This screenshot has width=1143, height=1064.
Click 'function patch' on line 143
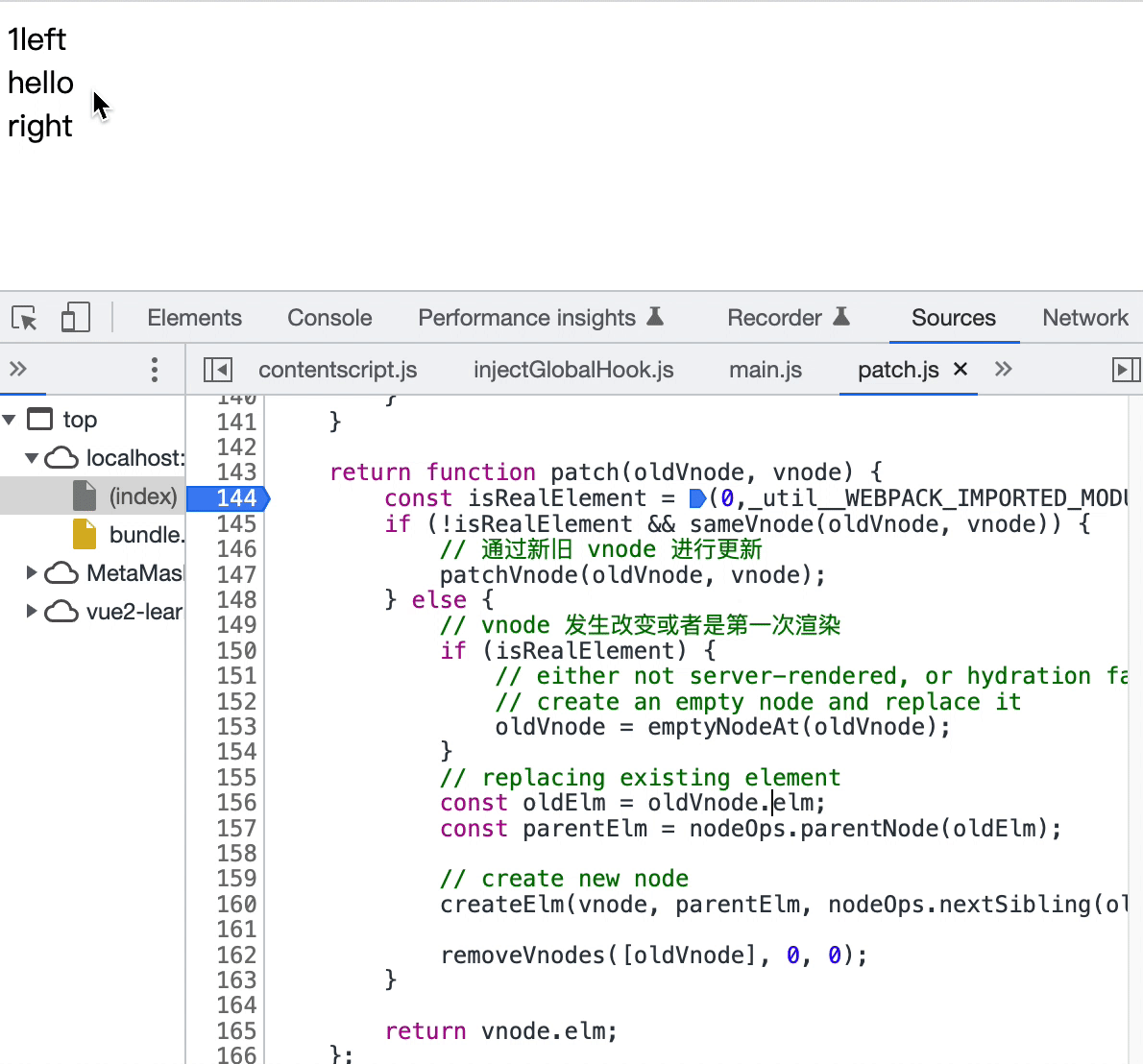pyautogui.click(x=522, y=472)
